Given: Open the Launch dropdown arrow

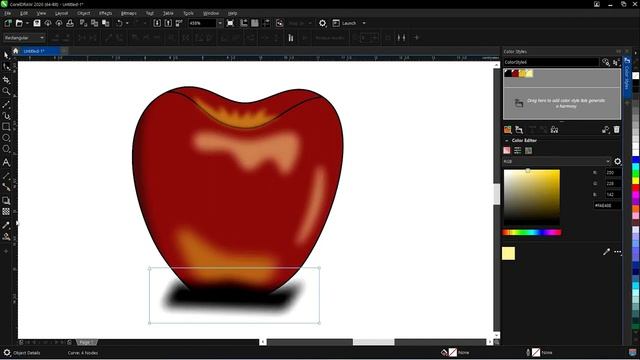Looking at the screenshot, I should coord(364,23).
